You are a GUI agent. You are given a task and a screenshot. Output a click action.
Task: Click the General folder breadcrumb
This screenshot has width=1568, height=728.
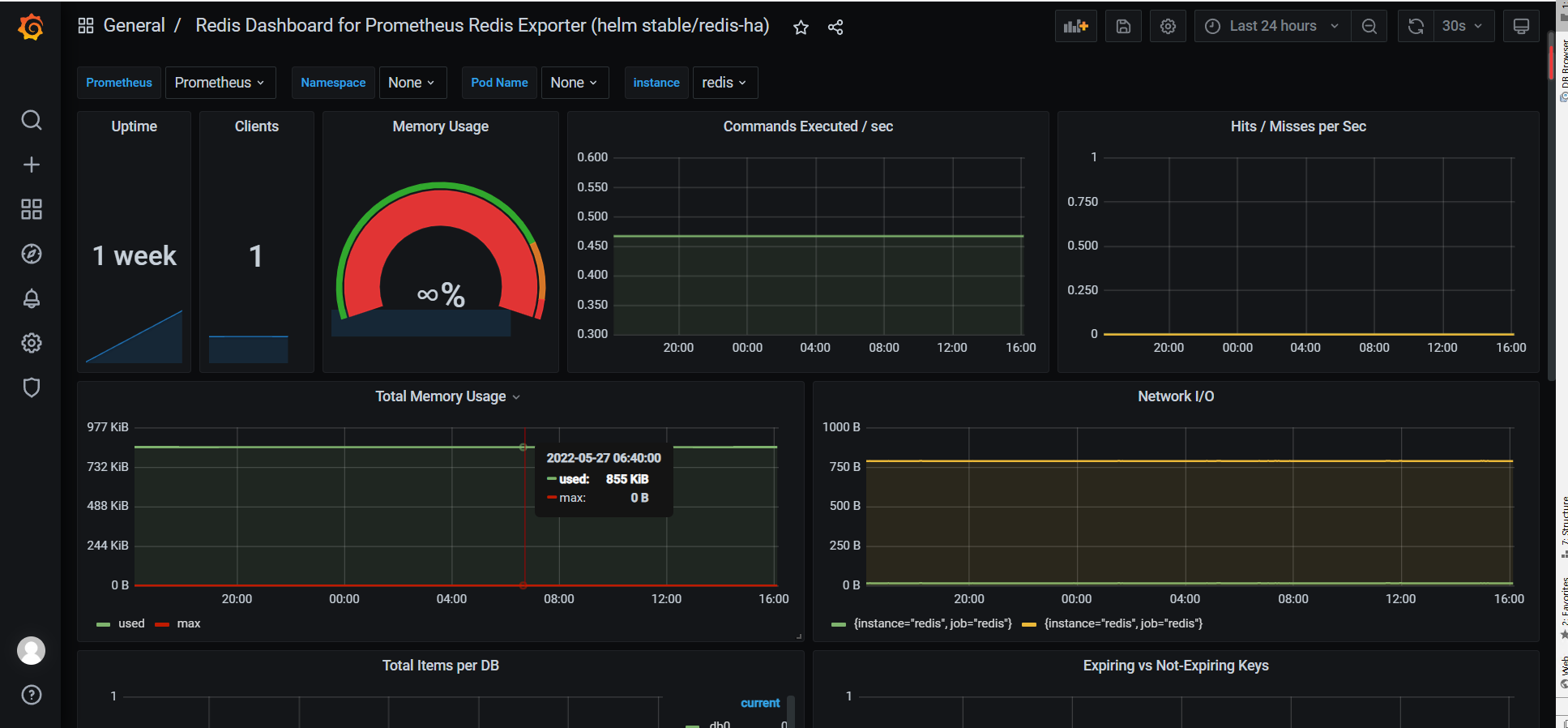135,25
